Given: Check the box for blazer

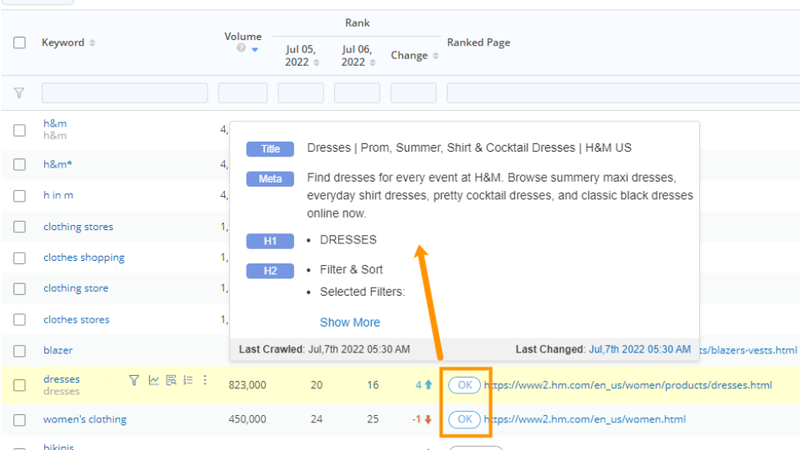Looking at the screenshot, I should point(19,351).
